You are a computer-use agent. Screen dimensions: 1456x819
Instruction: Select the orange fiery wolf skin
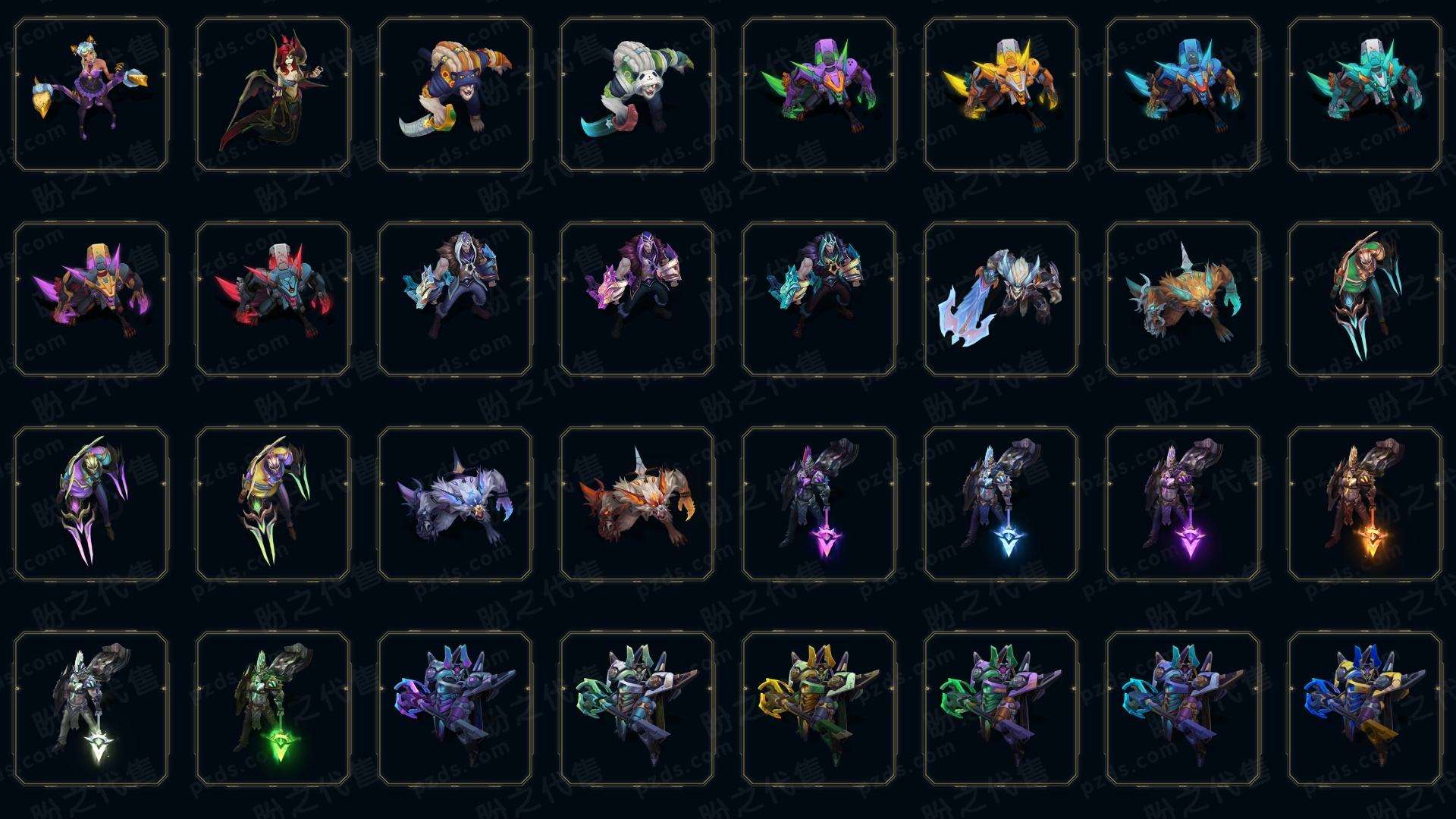(637, 504)
